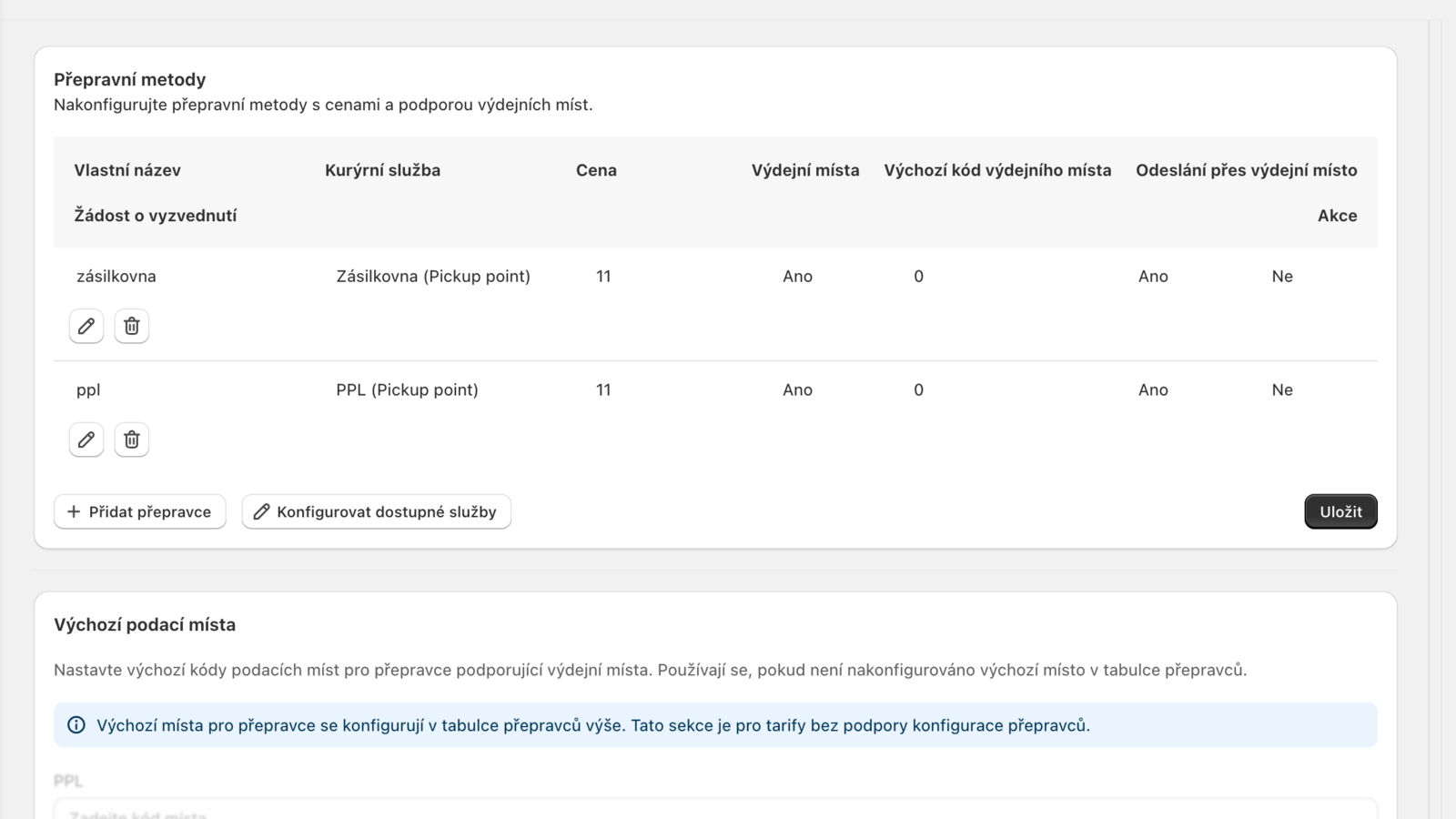
Task: Edit the ppl shipping method
Action: pyautogui.click(x=86, y=440)
